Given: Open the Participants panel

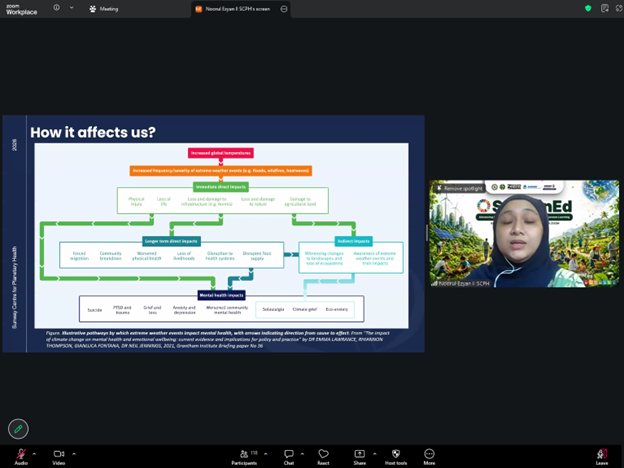Looking at the screenshot, I should click(244, 455).
